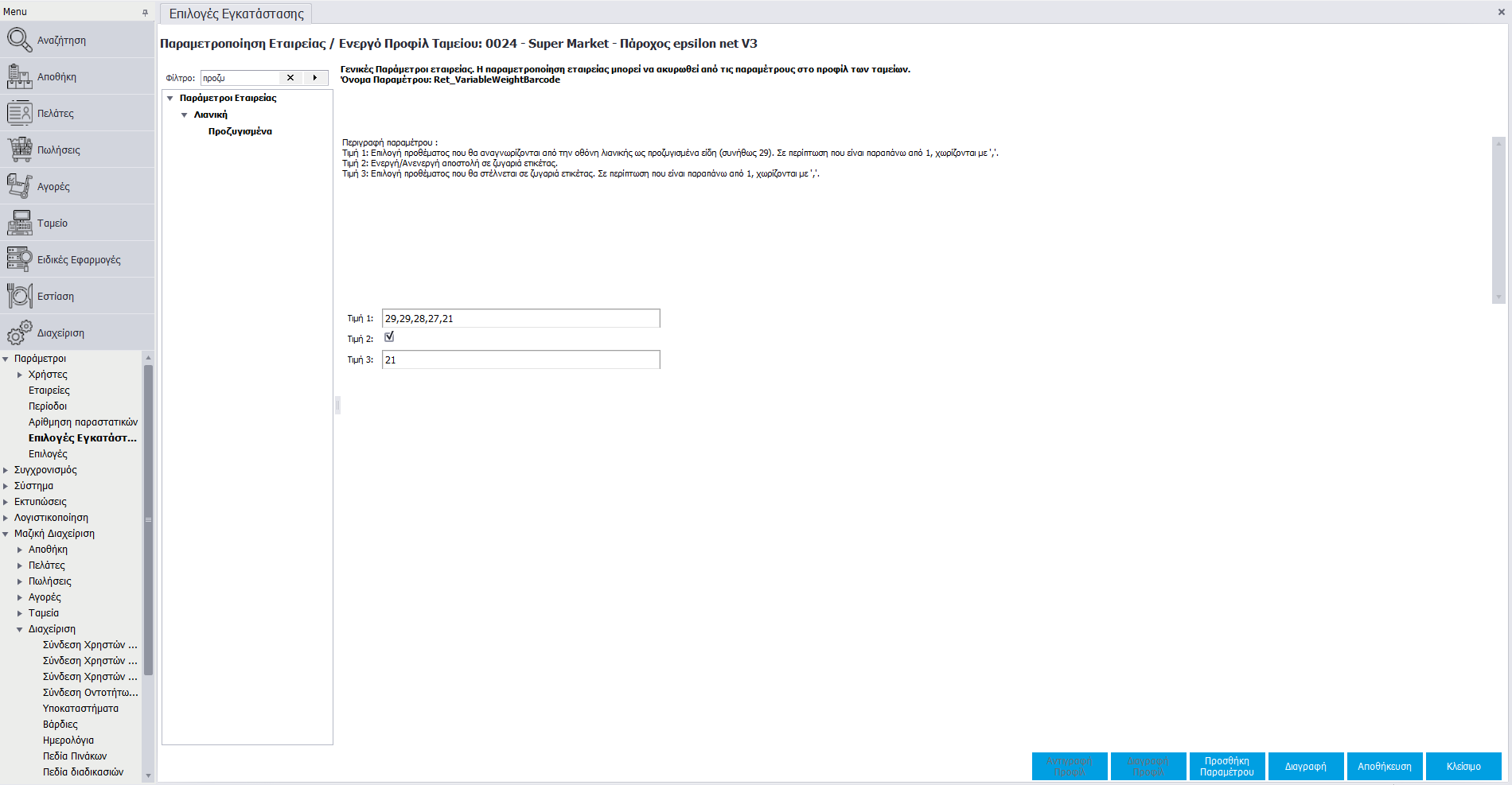Click into the Τιμή 1 input field
Screen dimensions: 1512x785
tap(520, 318)
